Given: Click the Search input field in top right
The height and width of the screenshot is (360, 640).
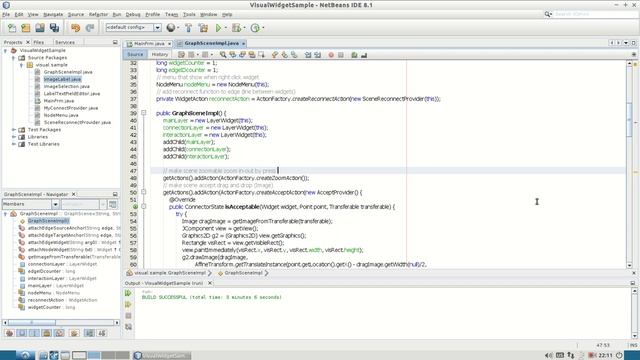Looking at the screenshot, I should point(595,14).
